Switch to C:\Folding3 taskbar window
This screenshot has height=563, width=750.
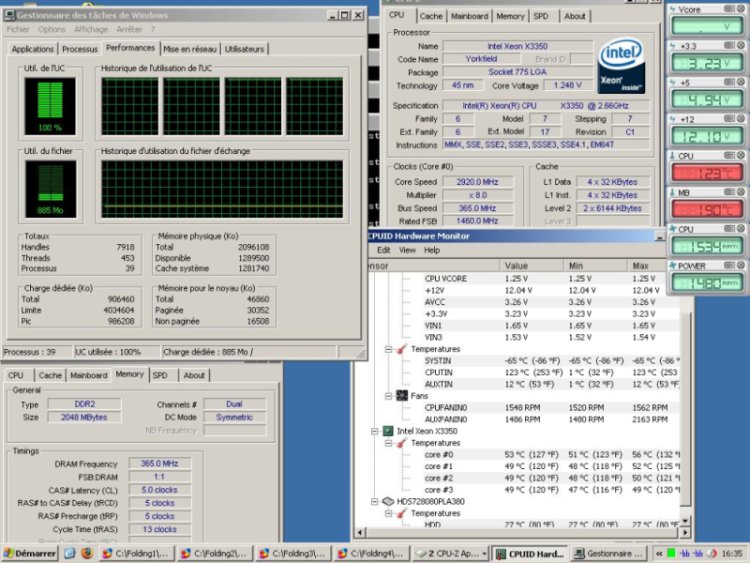pos(294,553)
